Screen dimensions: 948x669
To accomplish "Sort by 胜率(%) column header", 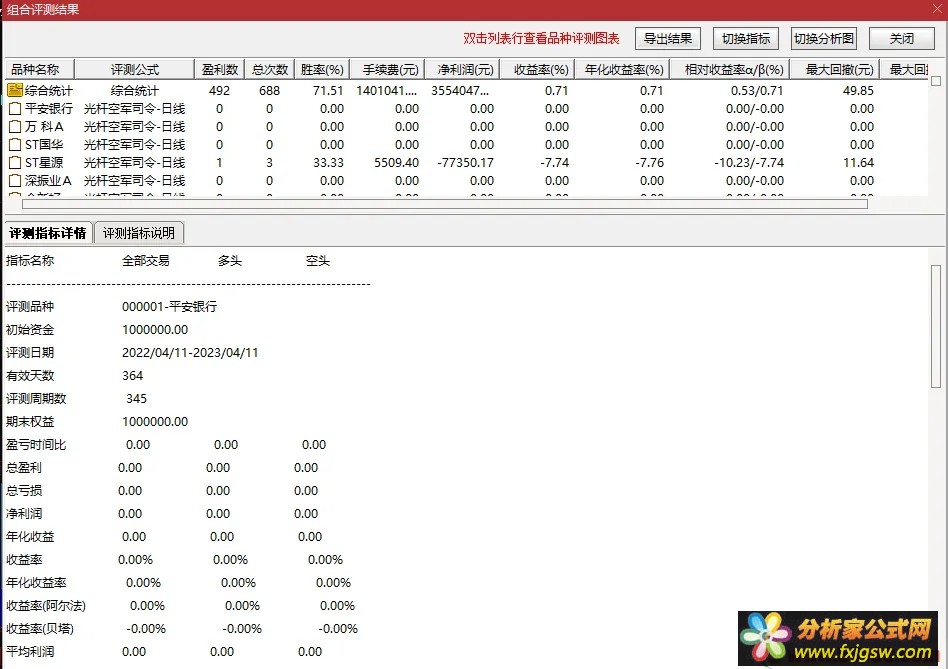I will pos(322,69).
